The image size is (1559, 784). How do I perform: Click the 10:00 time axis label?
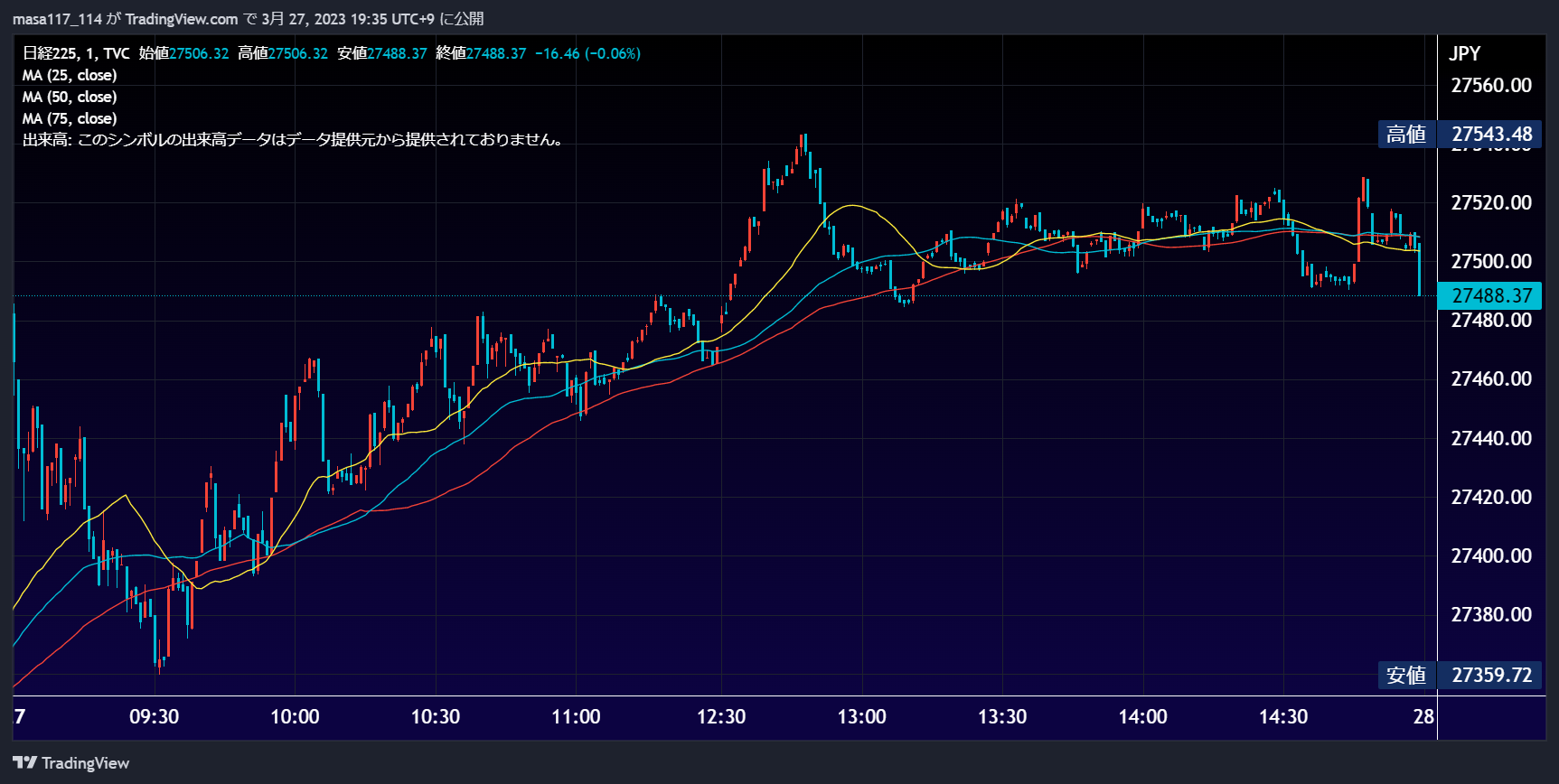click(295, 716)
